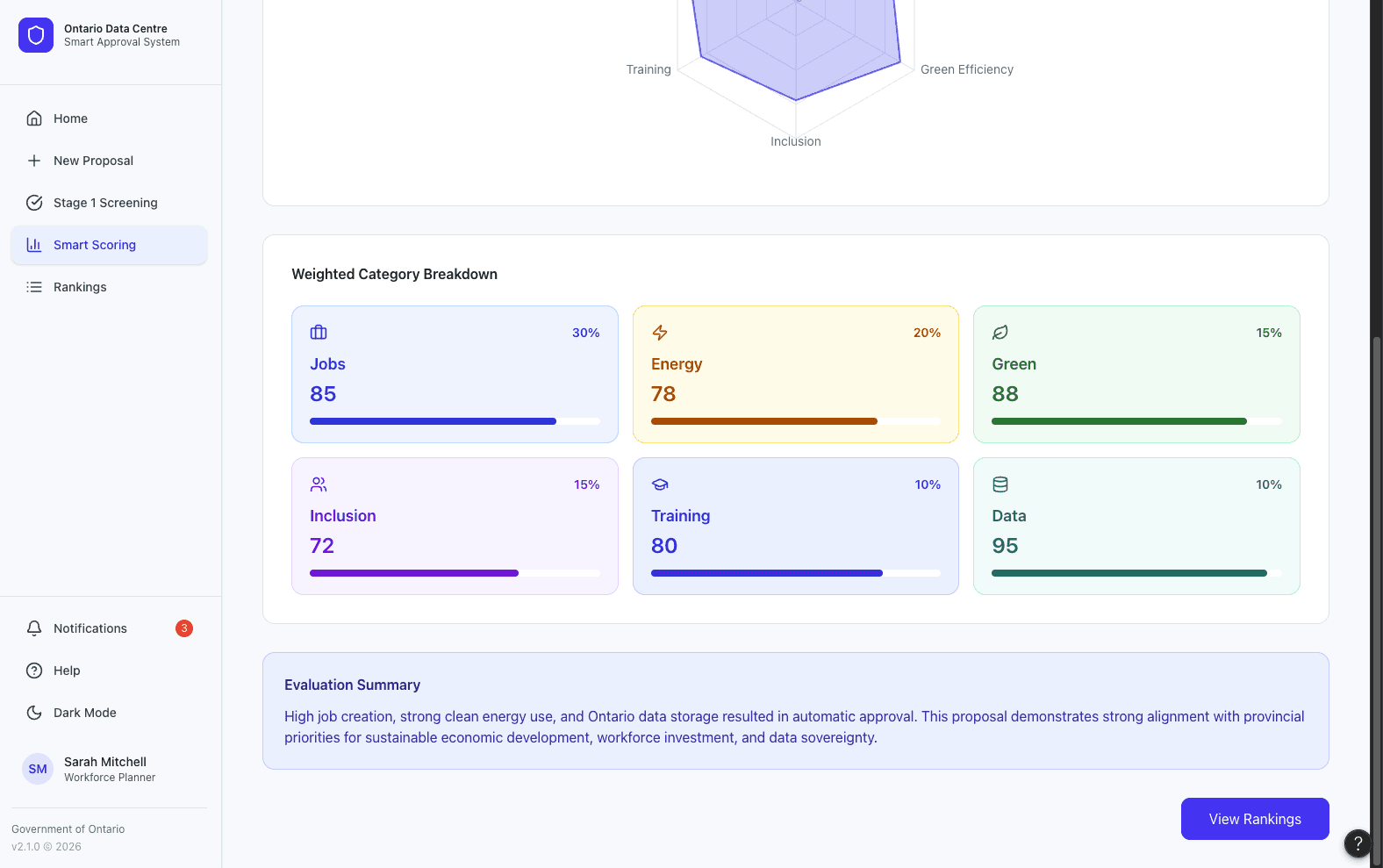This screenshot has width=1383, height=868.
Task: Click the red notifications count badge
Action: pyautogui.click(x=184, y=628)
